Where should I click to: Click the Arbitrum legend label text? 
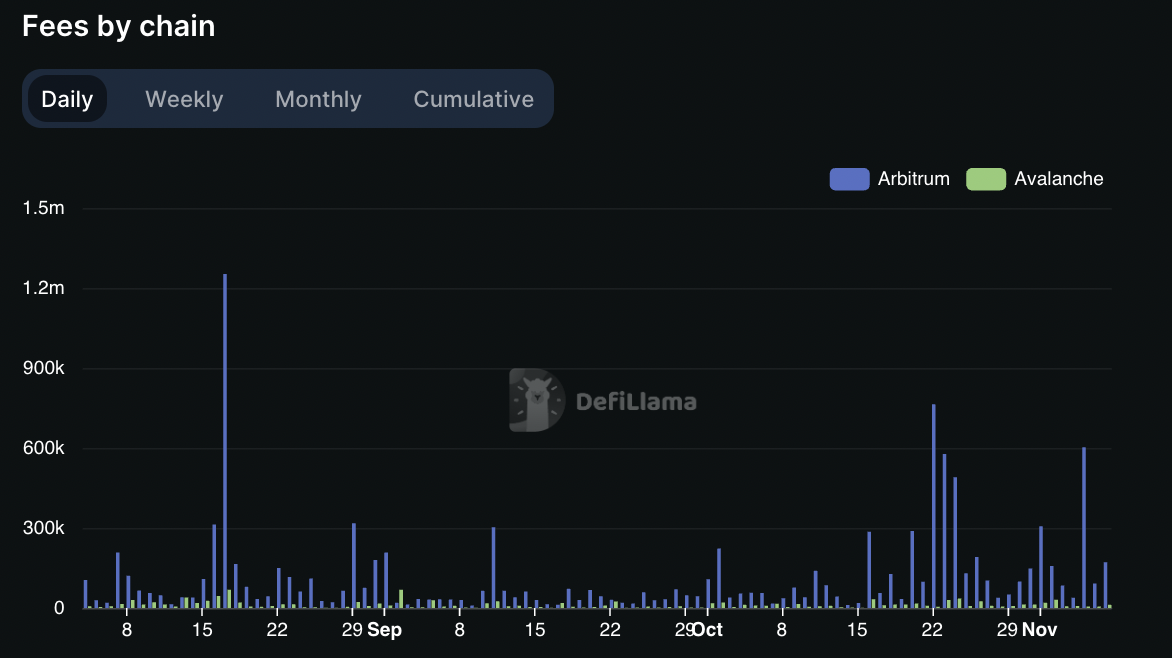coord(913,179)
